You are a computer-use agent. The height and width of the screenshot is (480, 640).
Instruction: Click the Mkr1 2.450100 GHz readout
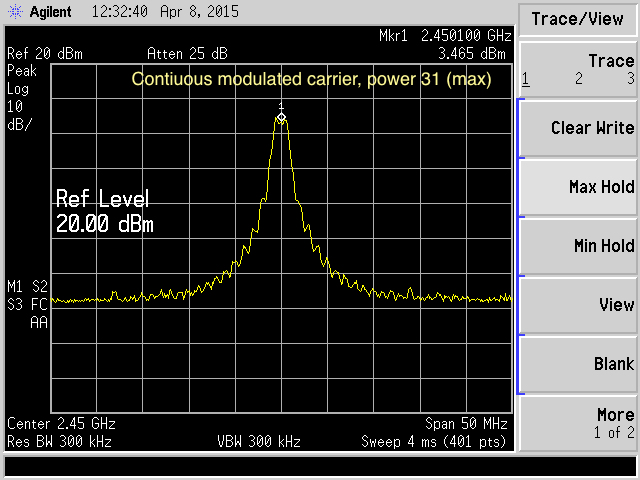pos(445,36)
